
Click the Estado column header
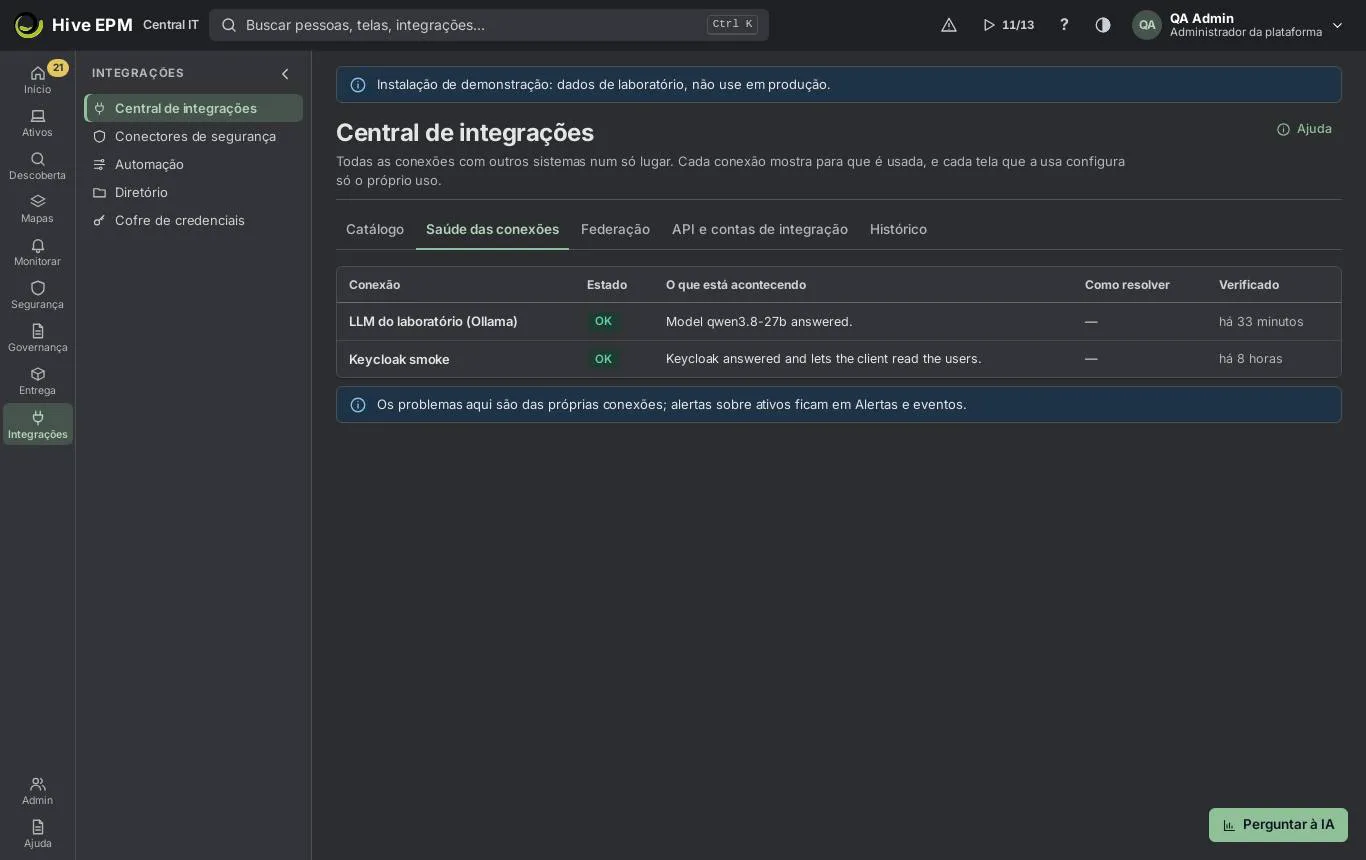coord(607,285)
